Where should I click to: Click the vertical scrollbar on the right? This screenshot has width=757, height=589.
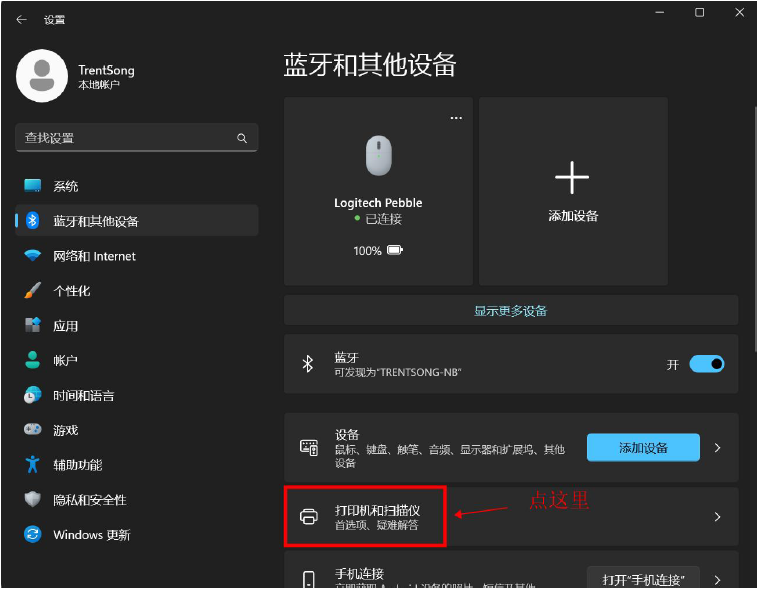755,229
